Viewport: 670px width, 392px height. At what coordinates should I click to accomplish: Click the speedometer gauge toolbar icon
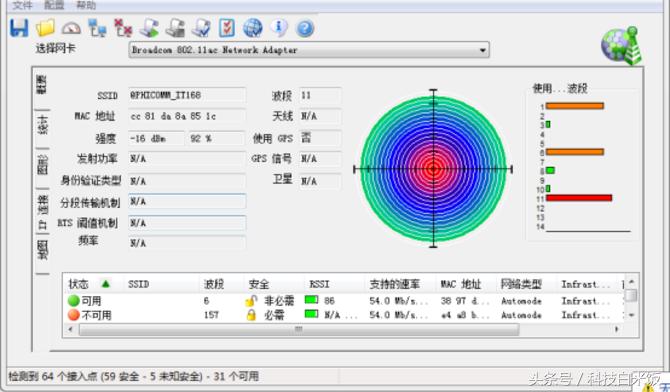pyautogui.click(x=71, y=28)
